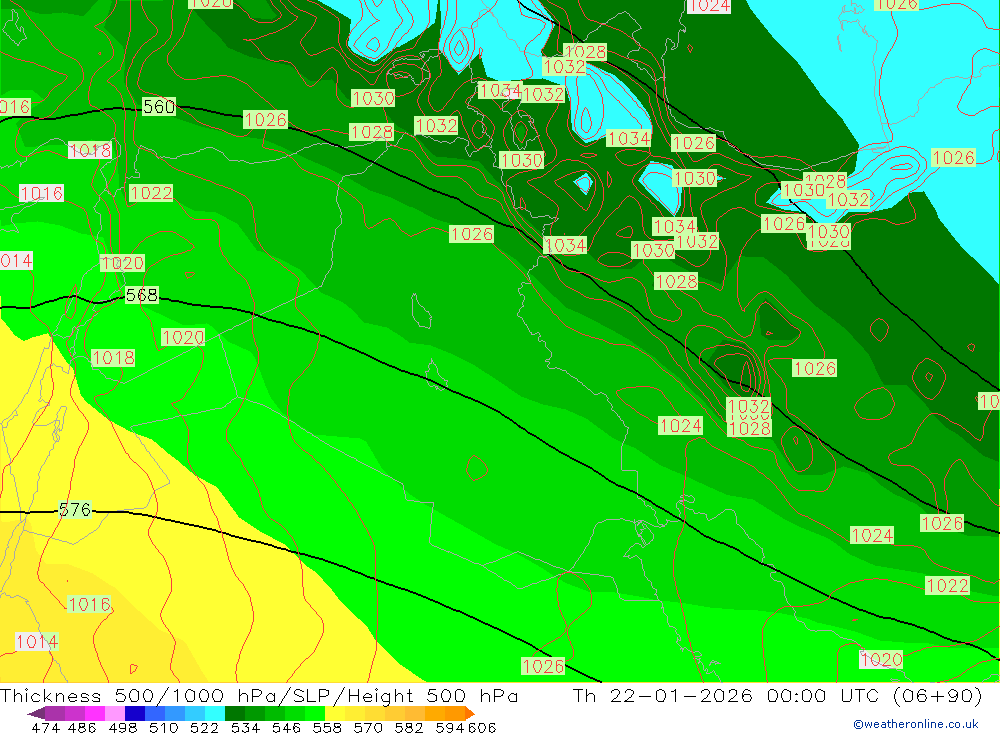The width and height of the screenshot is (1000, 733).
Task: Click the dark blue legend swatch
Action: coord(135,713)
